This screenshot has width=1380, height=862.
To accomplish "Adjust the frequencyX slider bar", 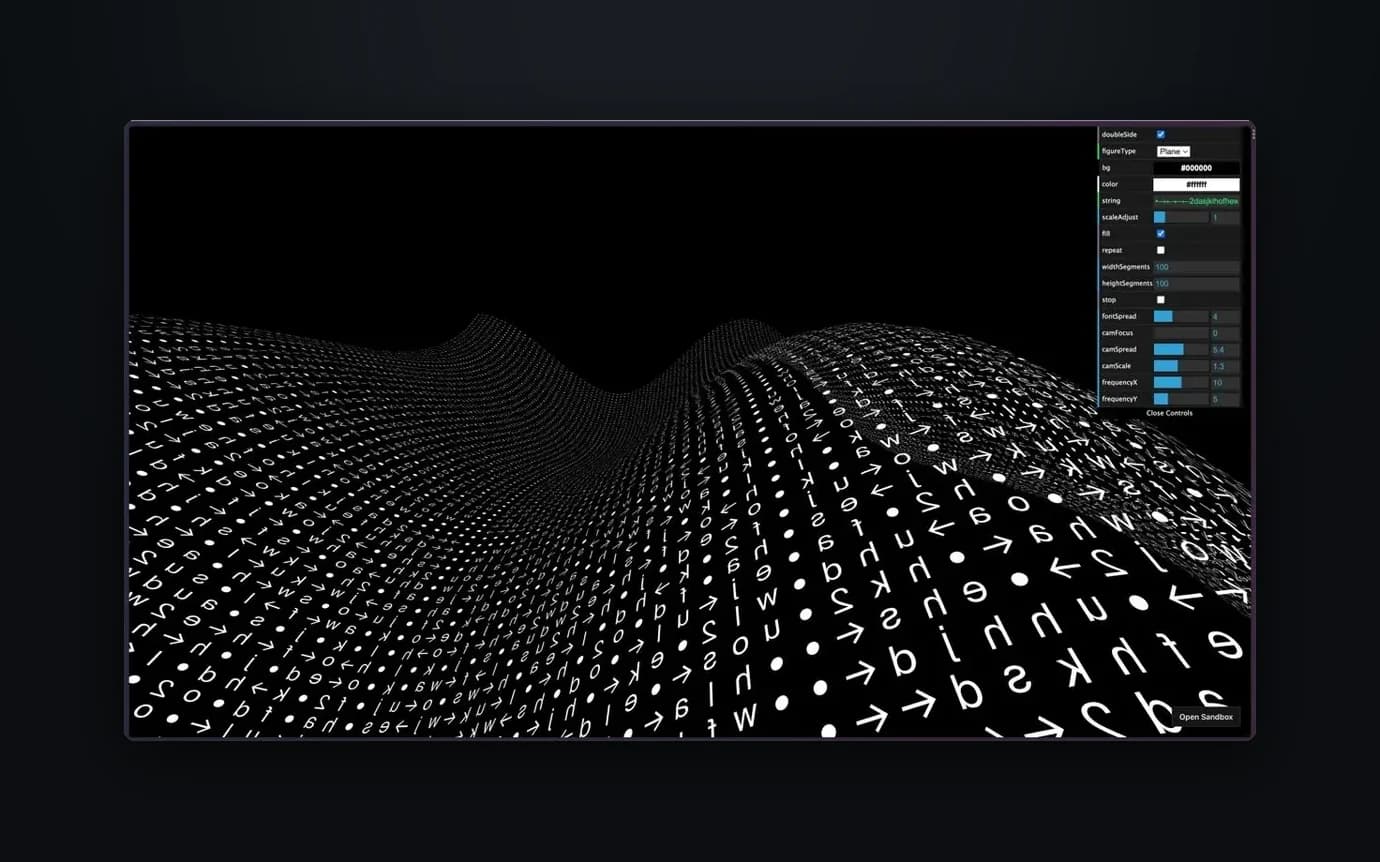I will 1181,382.
